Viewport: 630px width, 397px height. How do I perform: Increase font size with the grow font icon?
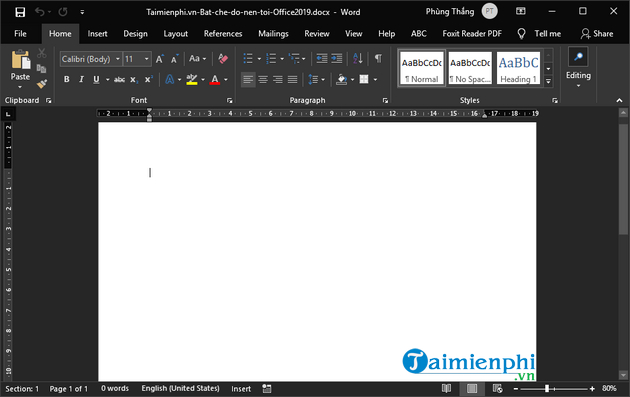point(160,59)
